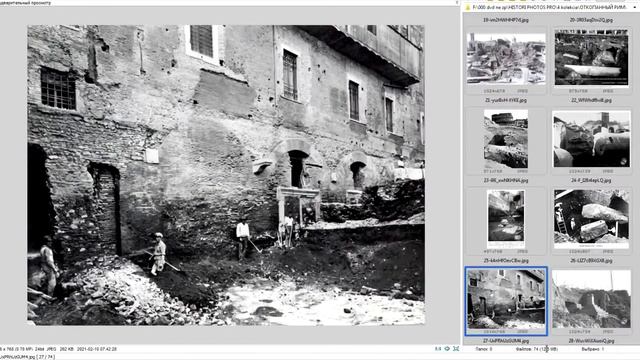Click the folder icon in the path bar
This screenshot has width=640, height=360.
click(468, 7)
